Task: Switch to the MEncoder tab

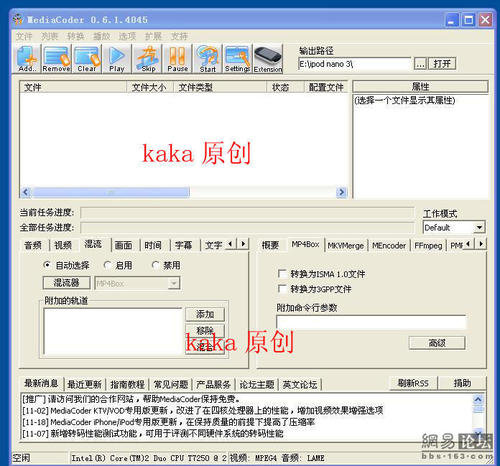Action: pyautogui.click(x=389, y=246)
